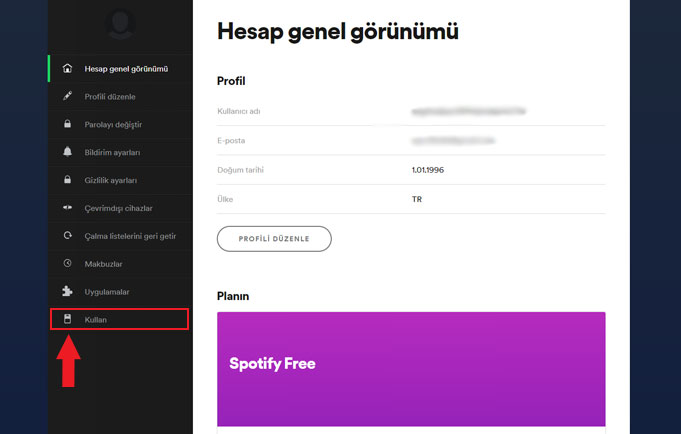Open Bildirim ayarları settings
This screenshot has width=681, height=434.
click(x=112, y=152)
